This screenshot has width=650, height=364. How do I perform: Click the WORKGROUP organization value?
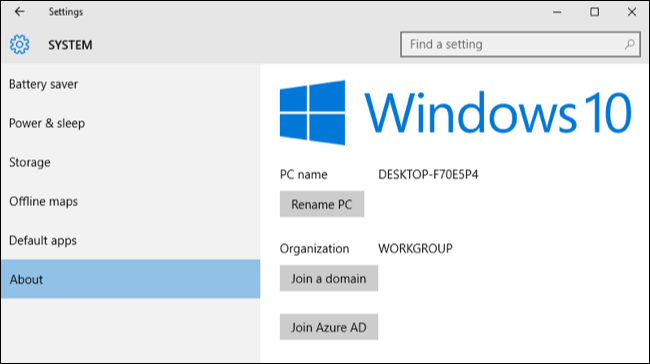click(x=415, y=249)
